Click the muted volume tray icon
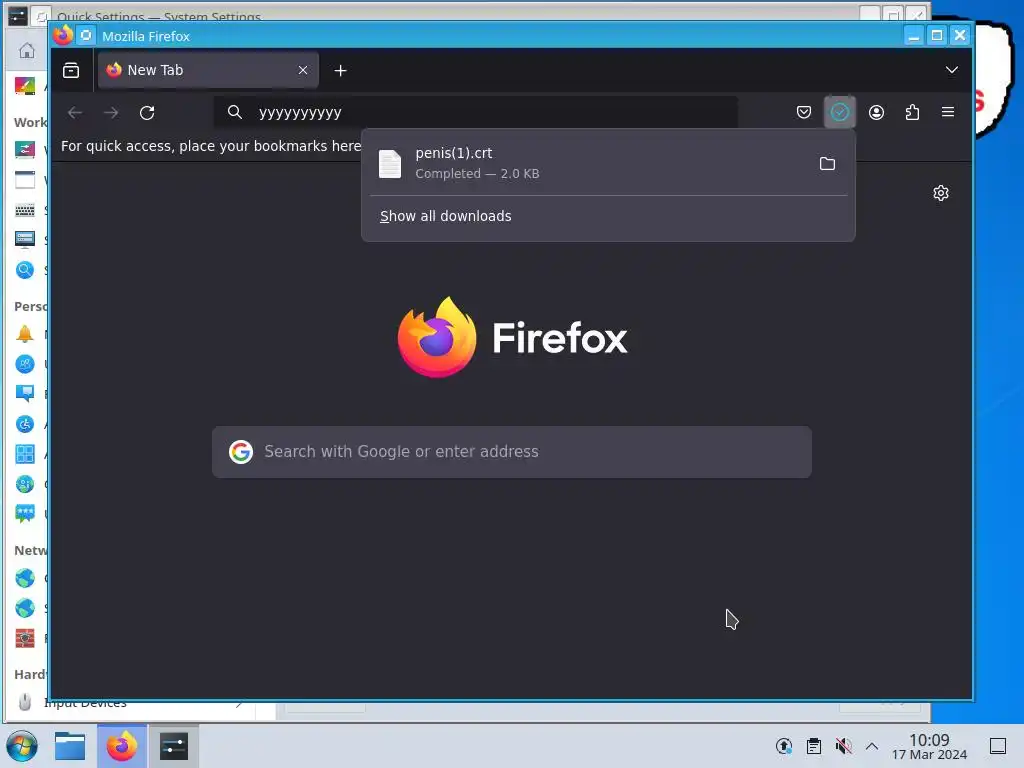This screenshot has height=768, width=1024. [x=844, y=746]
